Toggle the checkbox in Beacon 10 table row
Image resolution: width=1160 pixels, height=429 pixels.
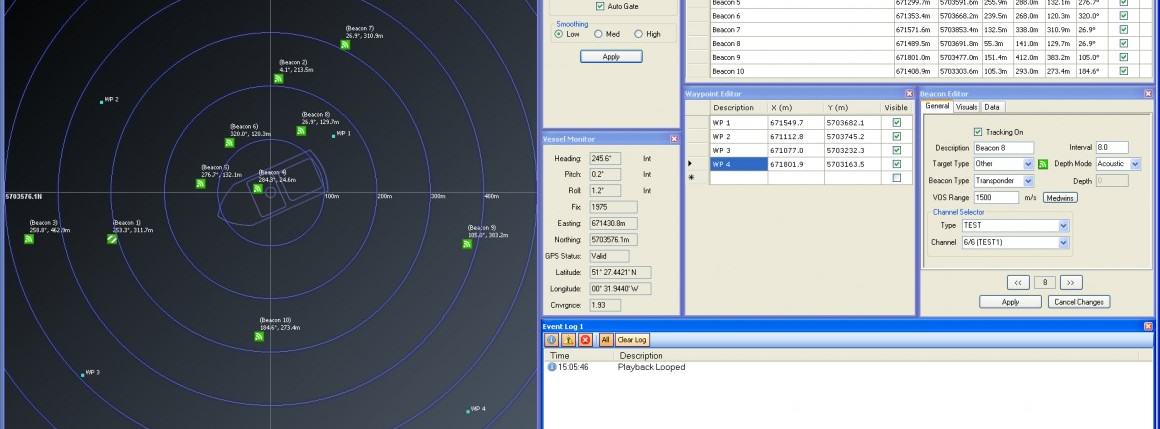pos(1124,72)
